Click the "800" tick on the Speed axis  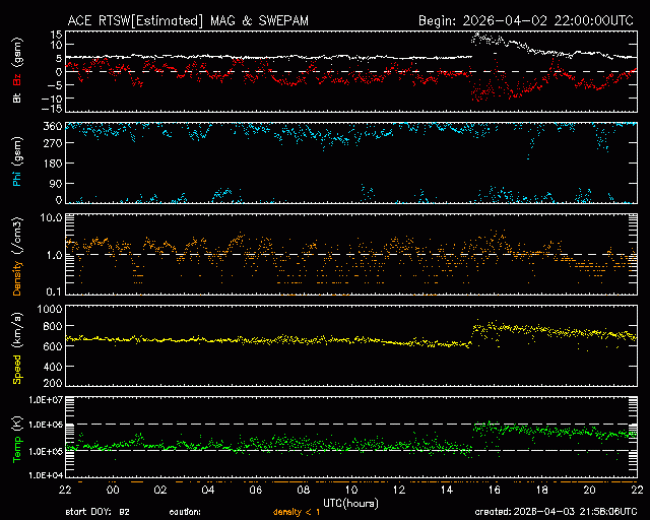pos(53,326)
